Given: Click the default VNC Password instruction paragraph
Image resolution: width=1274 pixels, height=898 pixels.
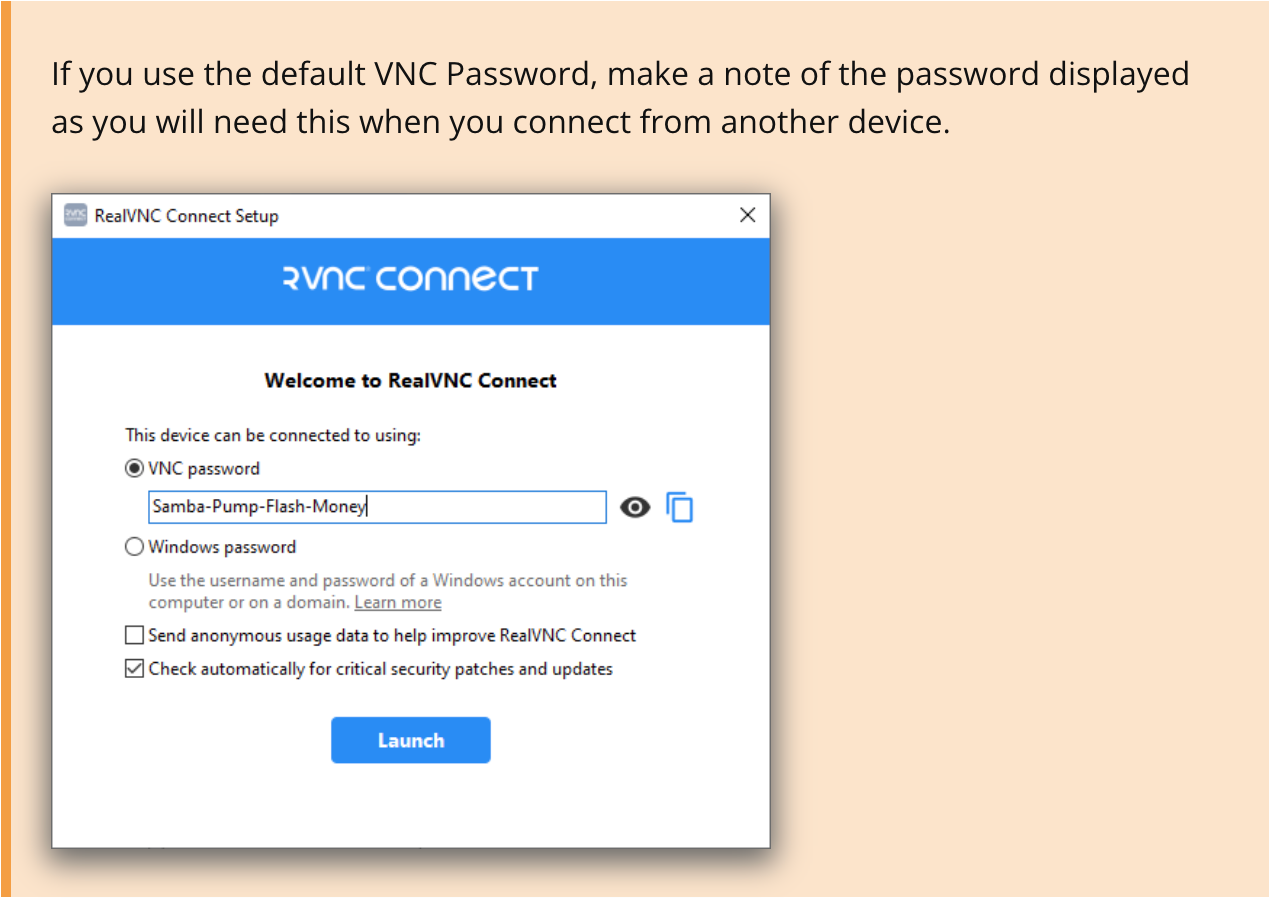Looking at the screenshot, I should pyautogui.click(x=620, y=98).
